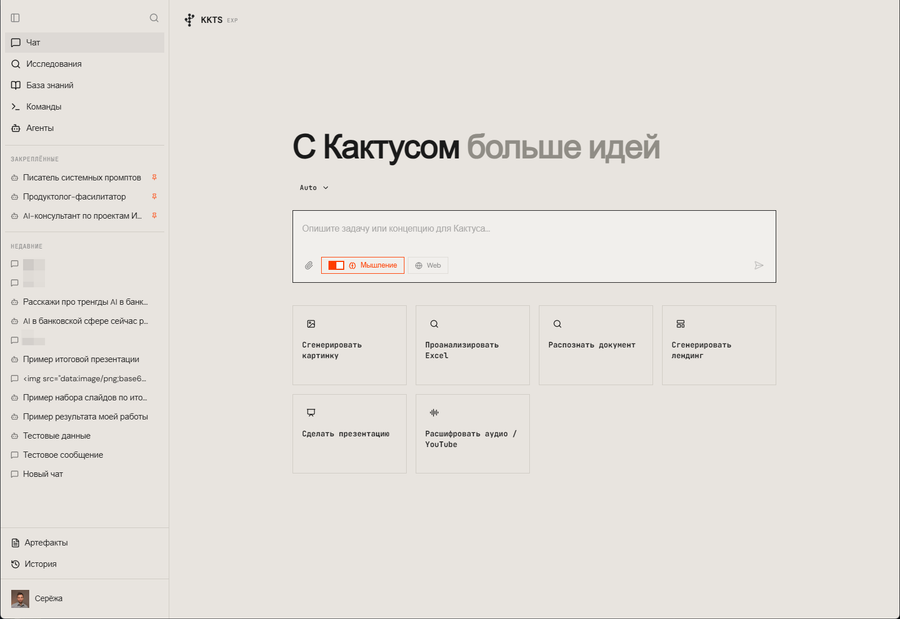Open the Команды section
This screenshot has height=619, width=900.
[x=85, y=107]
